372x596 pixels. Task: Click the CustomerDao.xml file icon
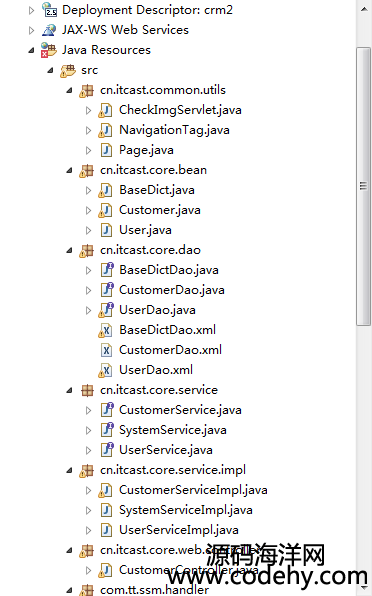click(106, 350)
